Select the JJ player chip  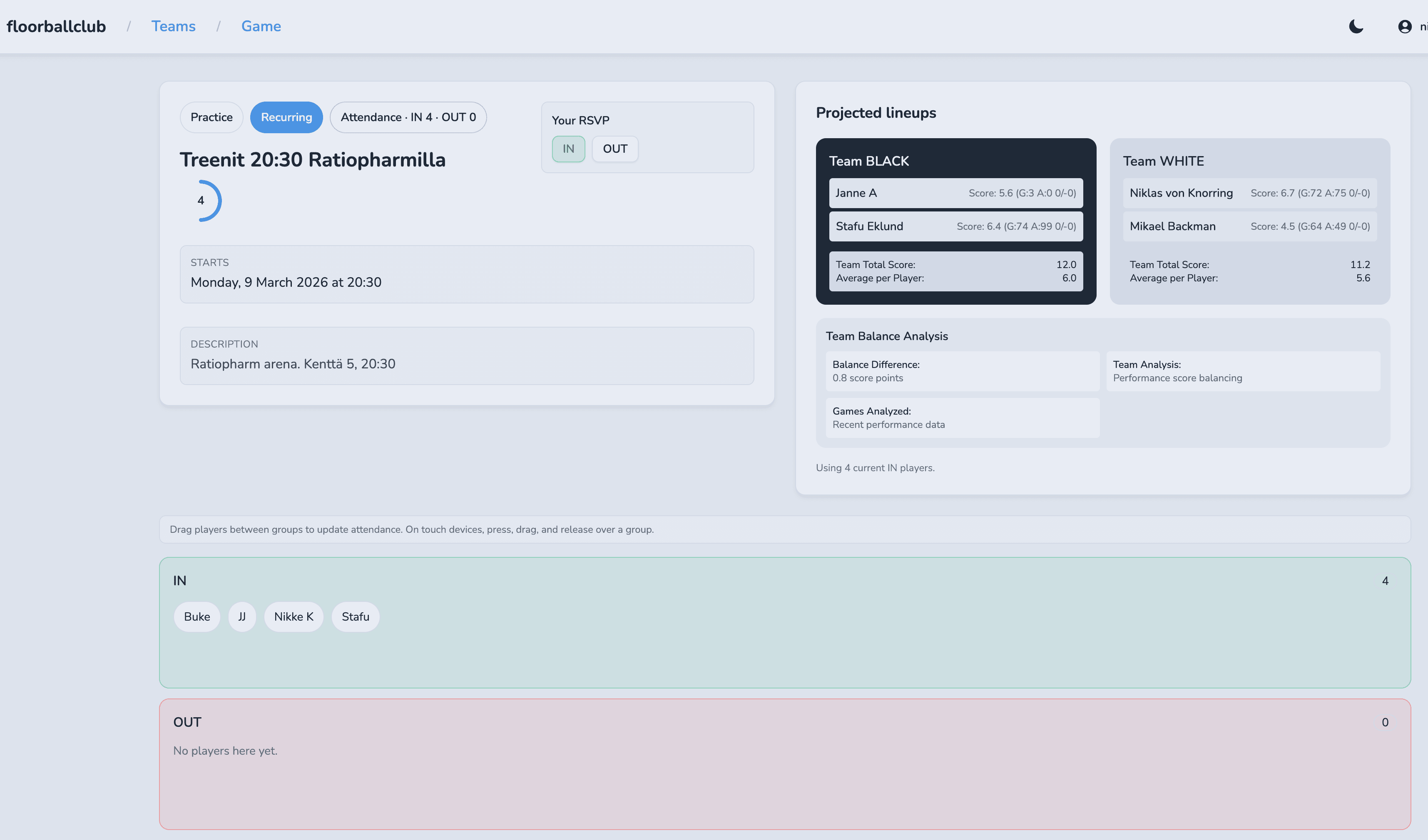pos(242,617)
